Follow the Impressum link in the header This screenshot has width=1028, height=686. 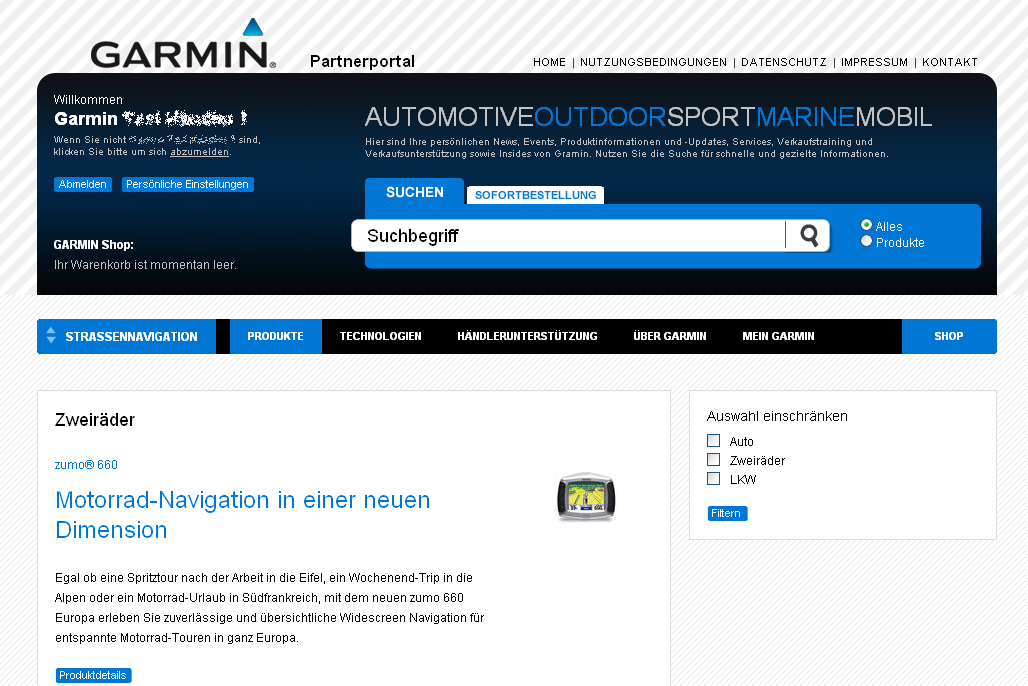click(874, 62)
